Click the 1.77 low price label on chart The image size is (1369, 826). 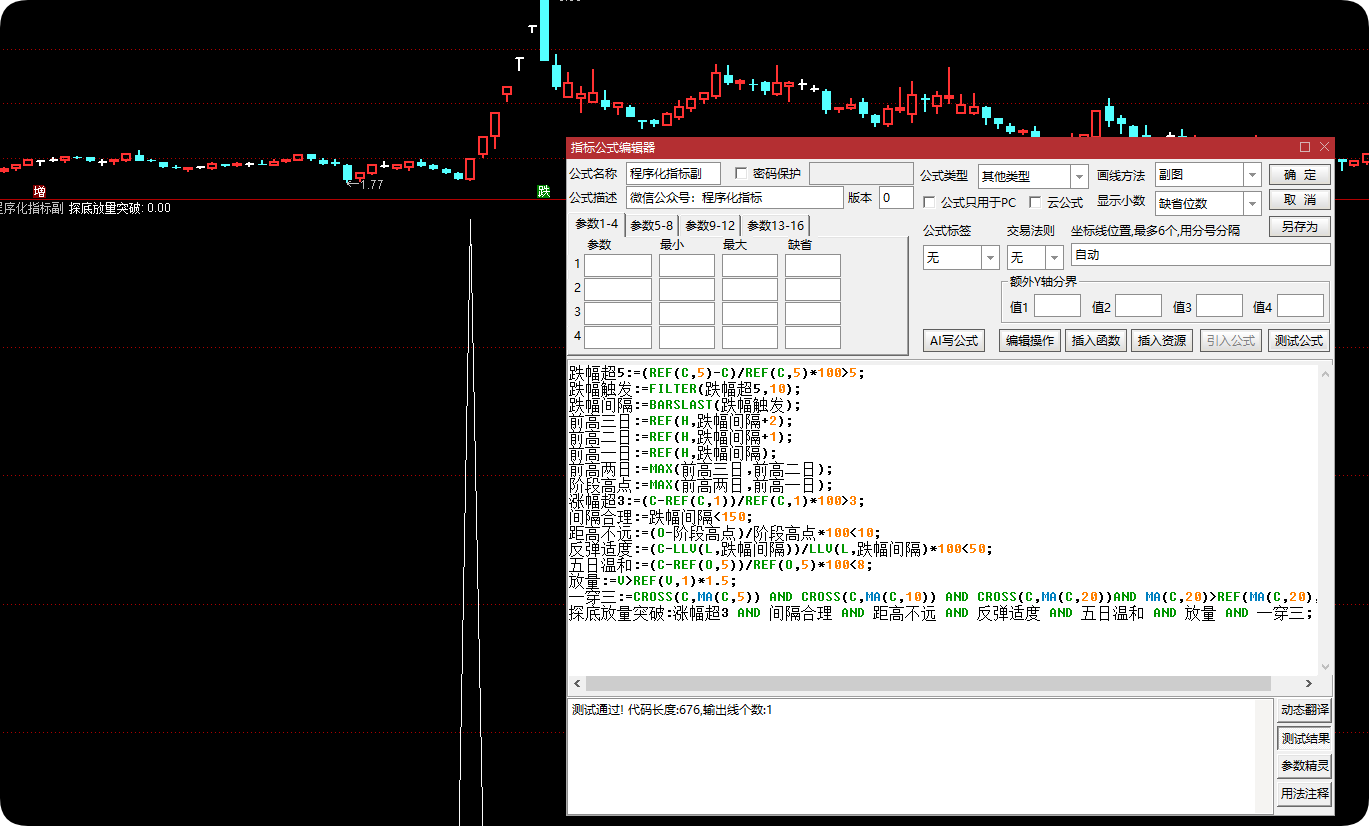(365, 184)
